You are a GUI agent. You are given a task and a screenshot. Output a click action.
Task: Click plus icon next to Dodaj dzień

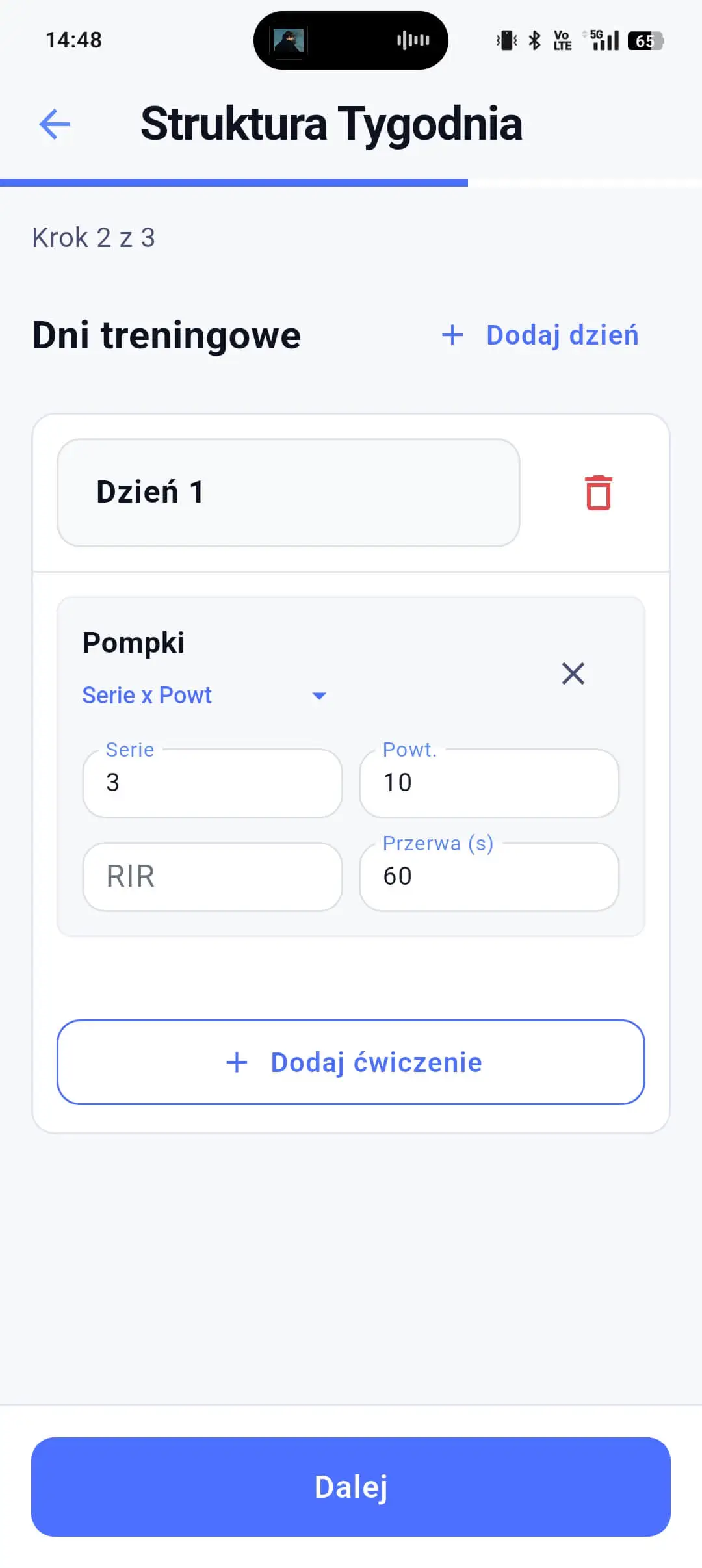tap(452, 335)
